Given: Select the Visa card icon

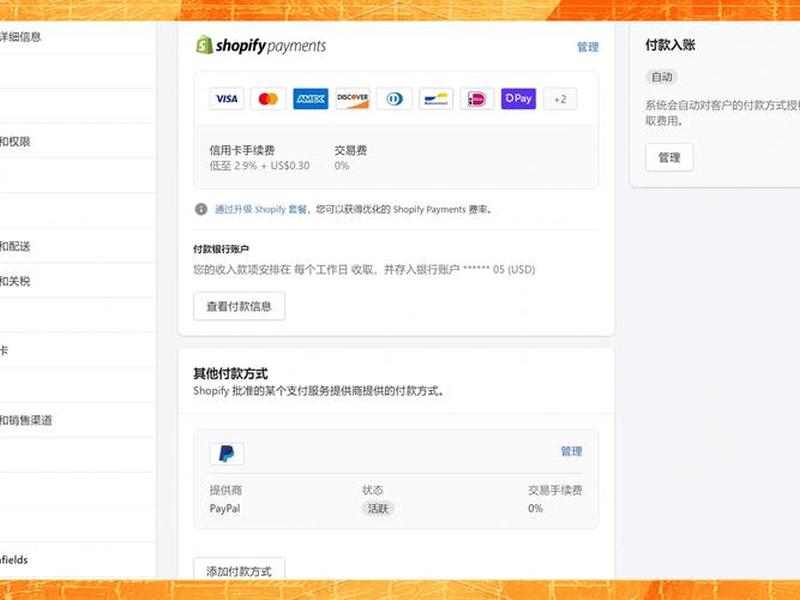Looking at the screenshot, I should pos(227,98).
